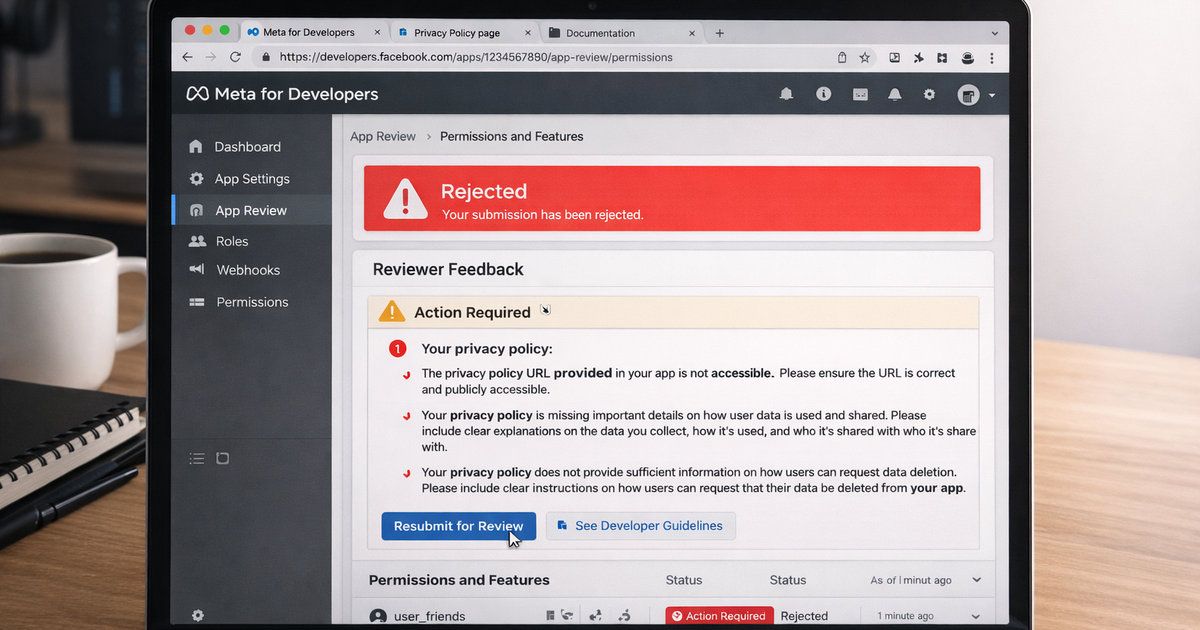Go back using the browser back arrow
This screenshot has height=630, width=1200.
(187, 58)
